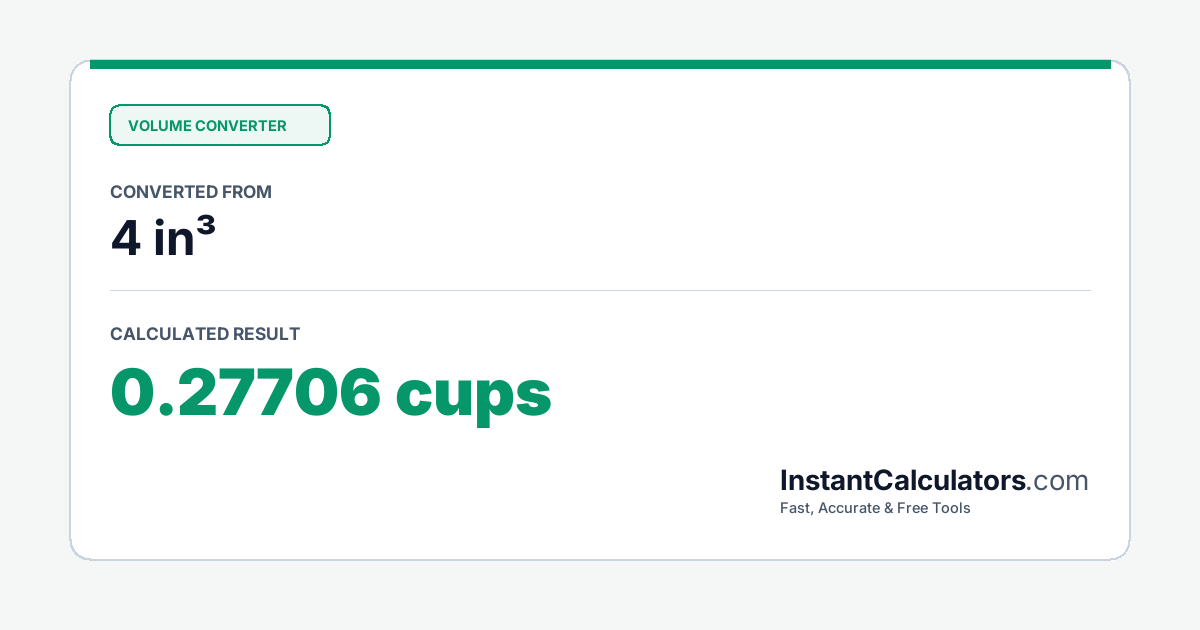Click the horizontal divider line

tap(600, 291)
